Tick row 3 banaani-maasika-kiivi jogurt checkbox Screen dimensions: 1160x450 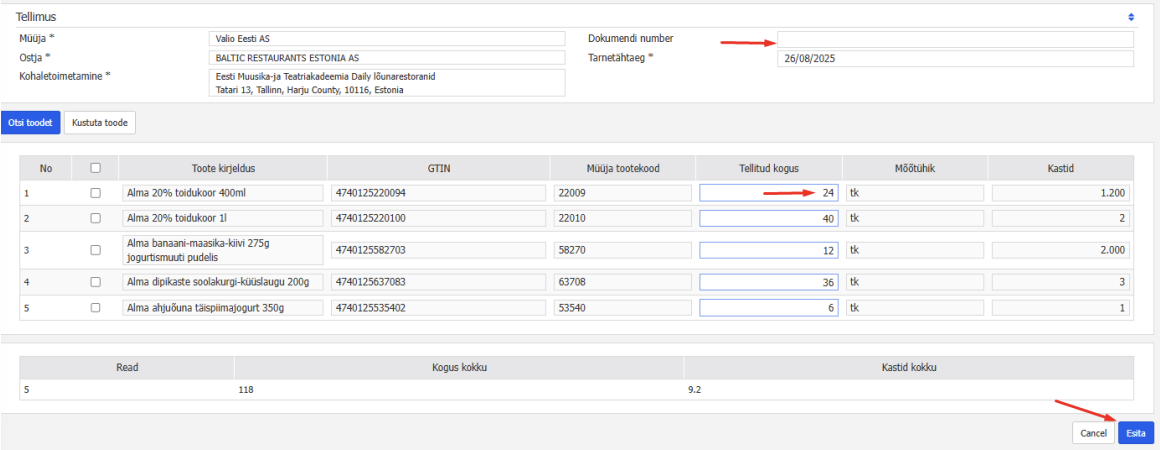pos(96,250)
